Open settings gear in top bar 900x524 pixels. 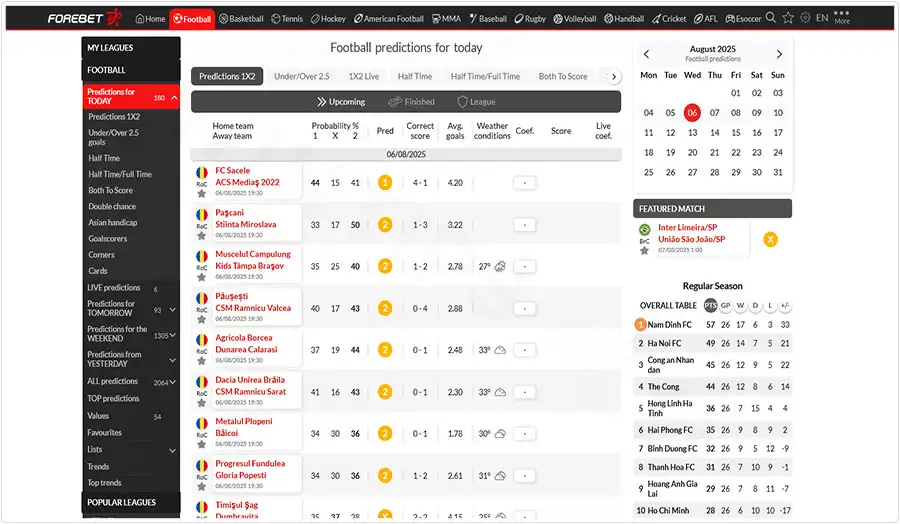click(x=805, y=18)
